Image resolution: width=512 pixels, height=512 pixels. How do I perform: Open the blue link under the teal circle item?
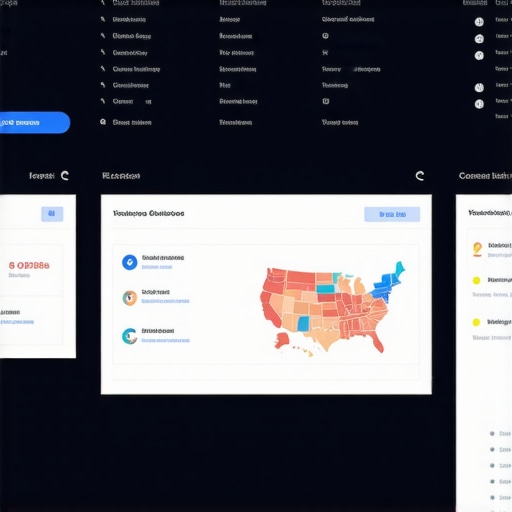165,340
